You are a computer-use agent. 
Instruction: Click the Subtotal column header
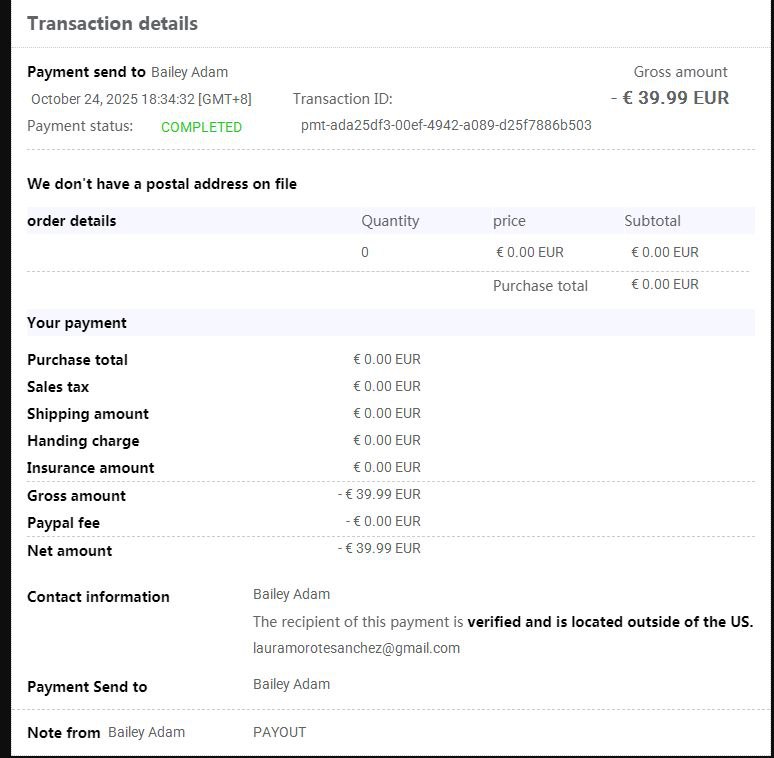tap(652, 221)
